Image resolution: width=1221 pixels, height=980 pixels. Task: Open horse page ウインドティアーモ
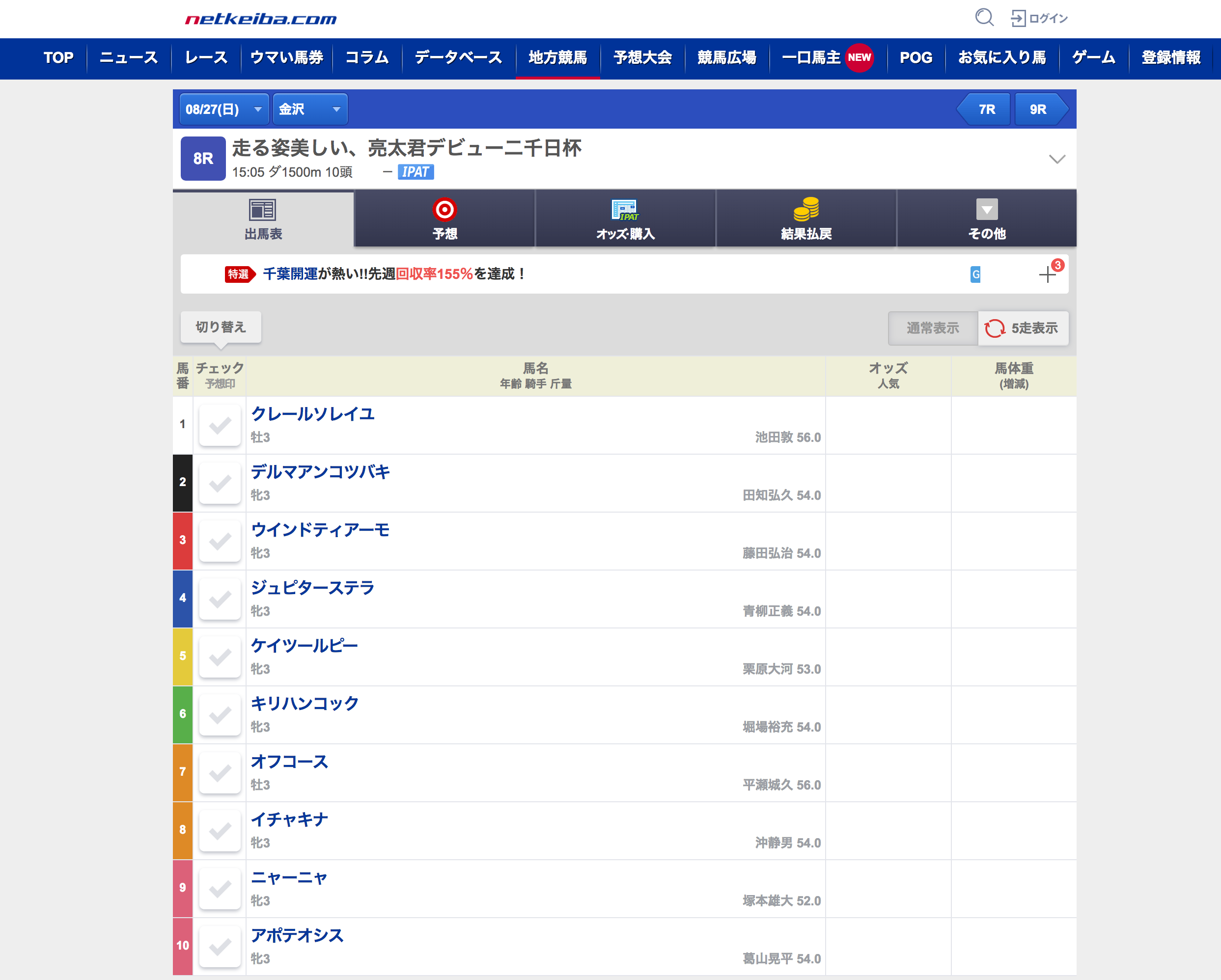[321, 530]
